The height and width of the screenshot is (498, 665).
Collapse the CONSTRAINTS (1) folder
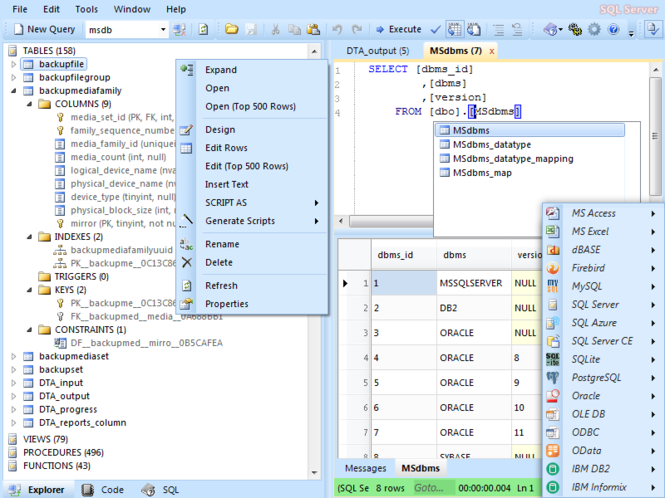29,330
